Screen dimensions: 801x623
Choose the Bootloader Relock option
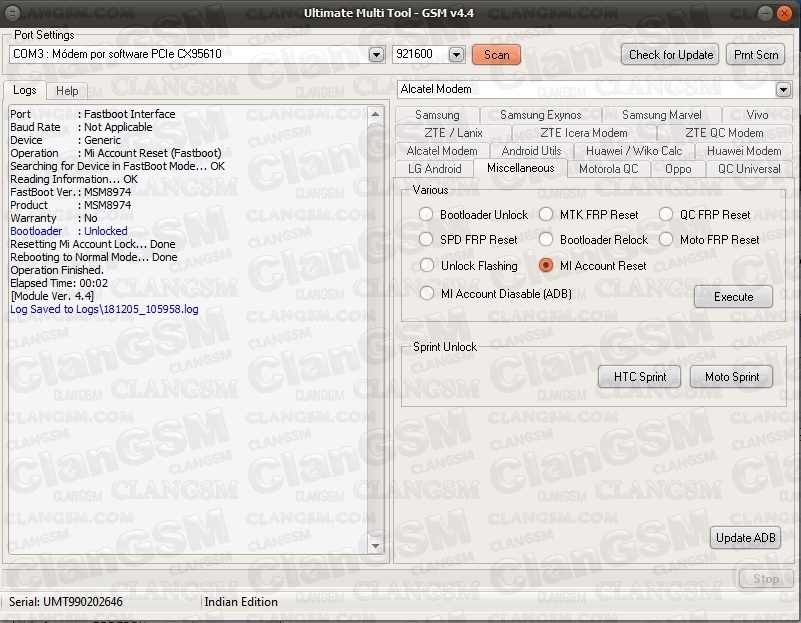[546, 239]
